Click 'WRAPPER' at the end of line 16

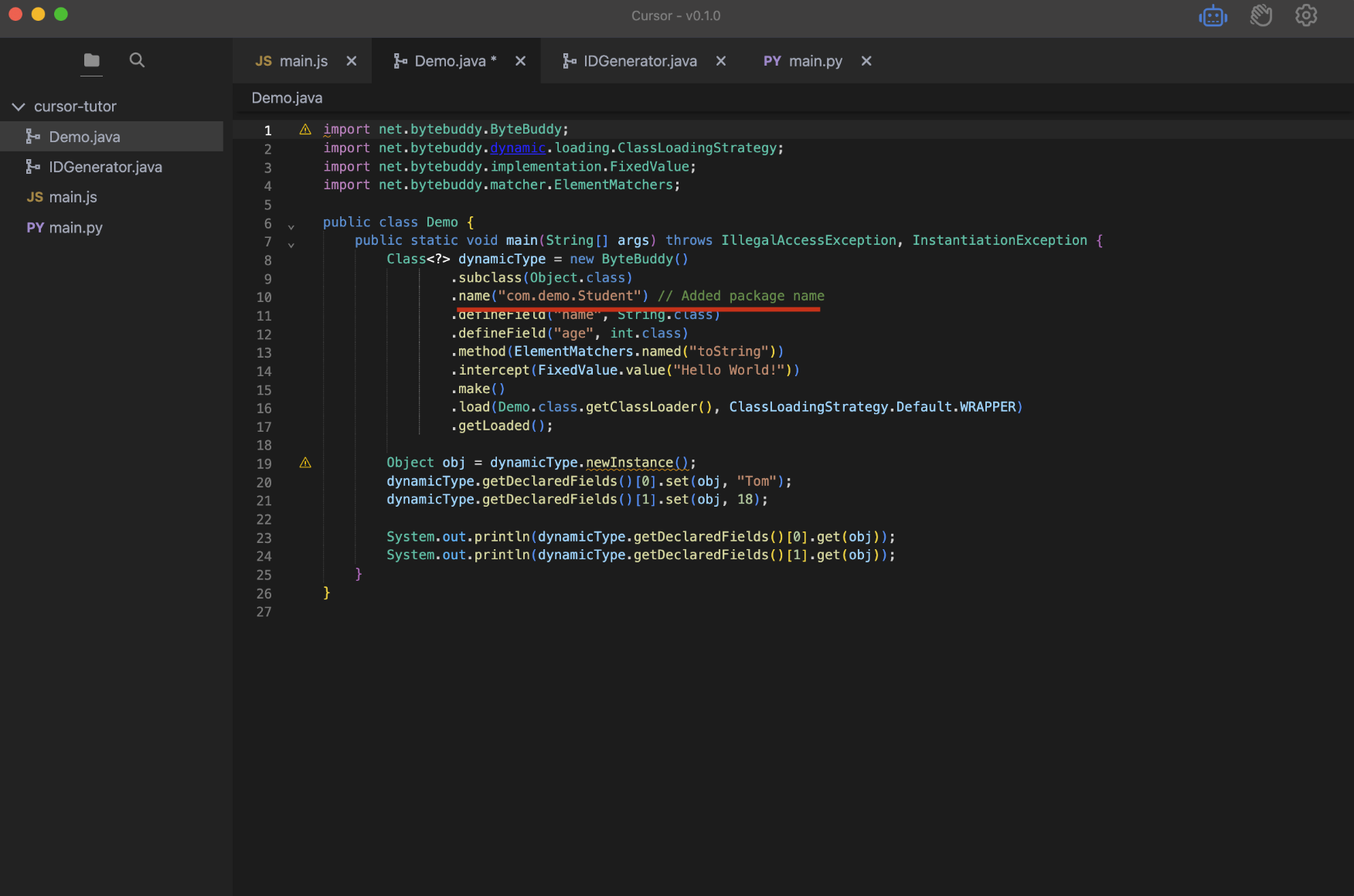(988, 407)
